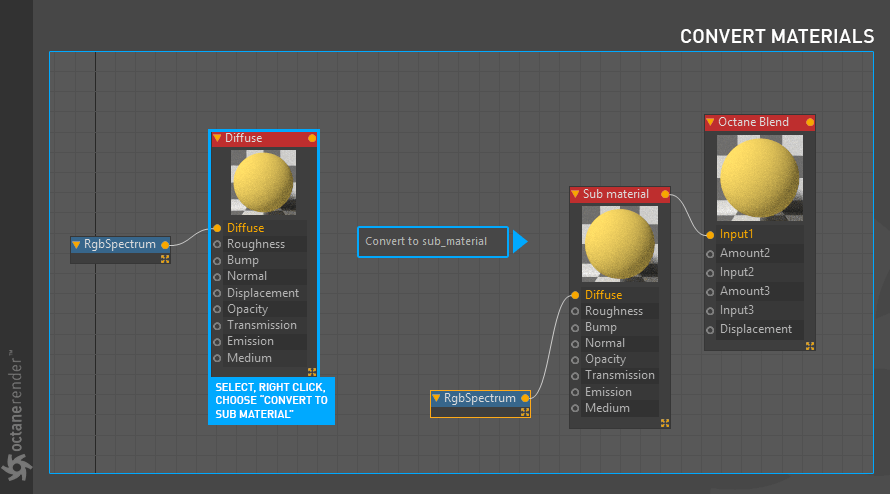Collapse the Octane Blend node triangle

710,122
